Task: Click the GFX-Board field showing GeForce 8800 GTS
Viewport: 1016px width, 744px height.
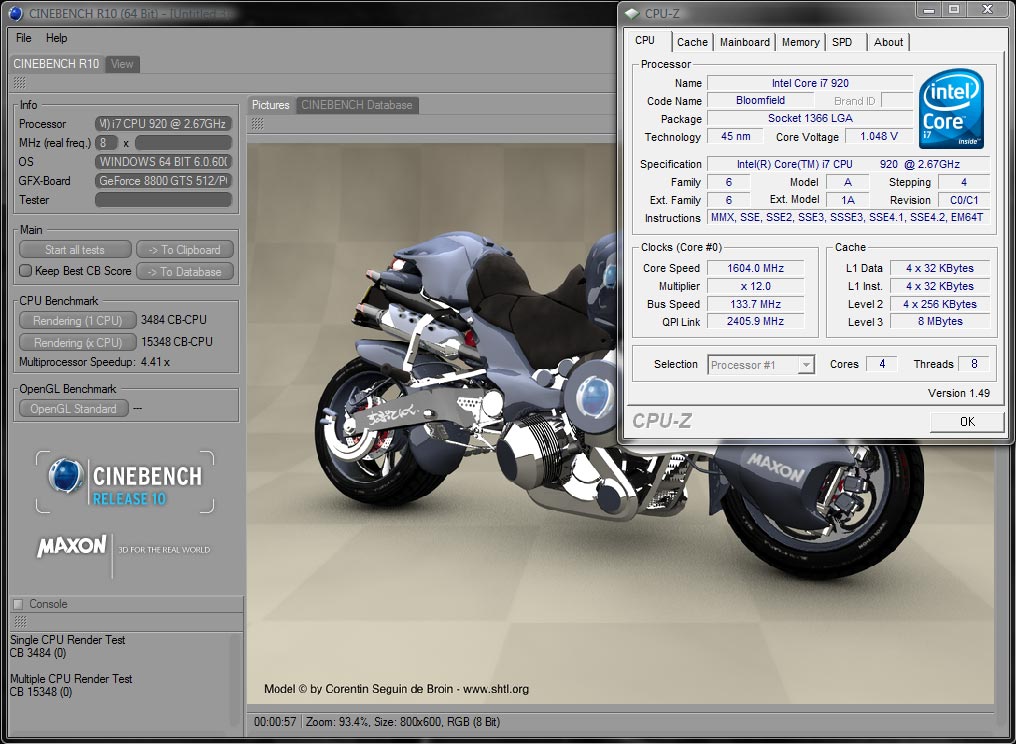Action: coord(163,181)
